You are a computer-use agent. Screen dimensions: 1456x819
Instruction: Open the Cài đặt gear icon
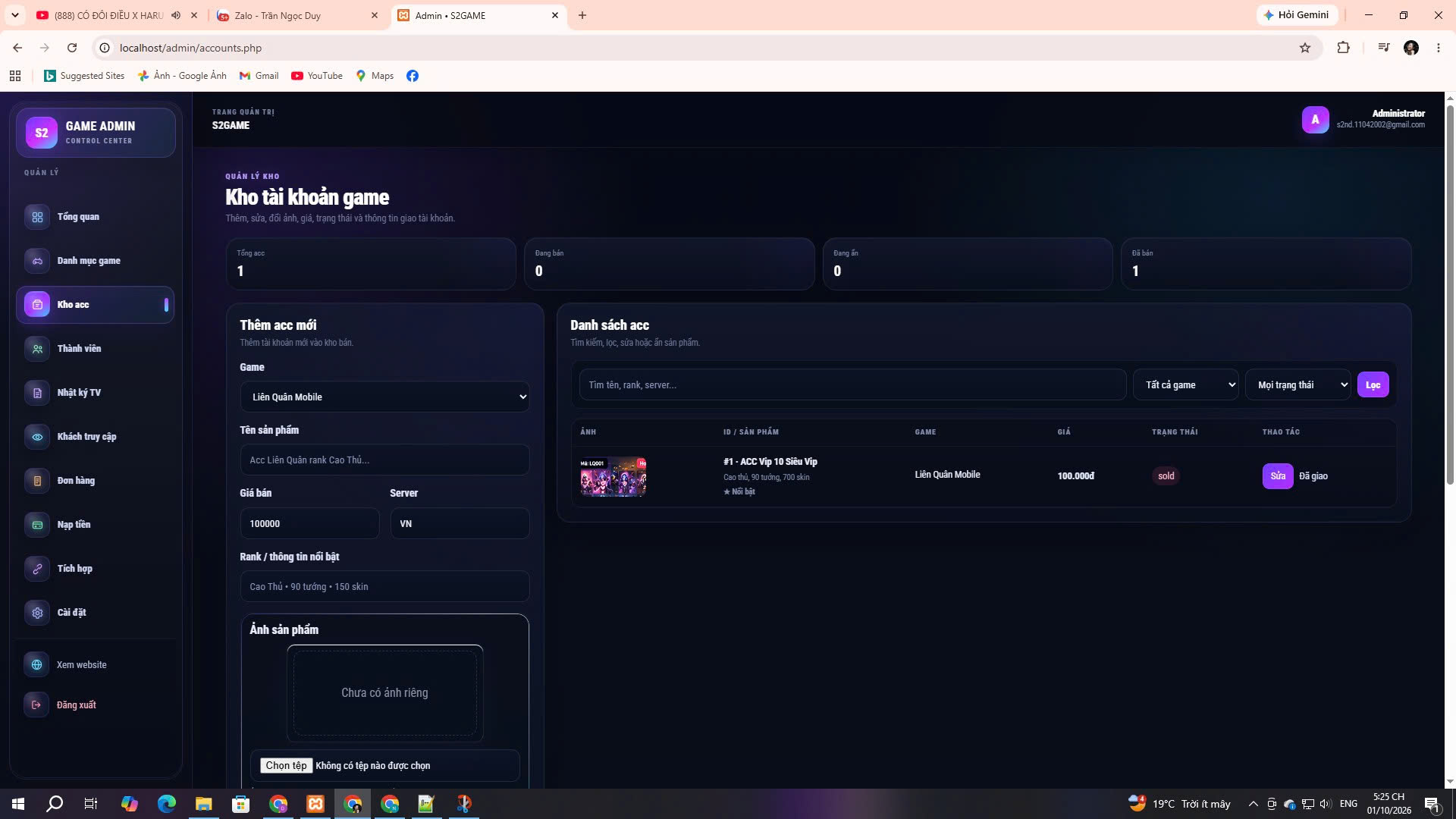37,613
